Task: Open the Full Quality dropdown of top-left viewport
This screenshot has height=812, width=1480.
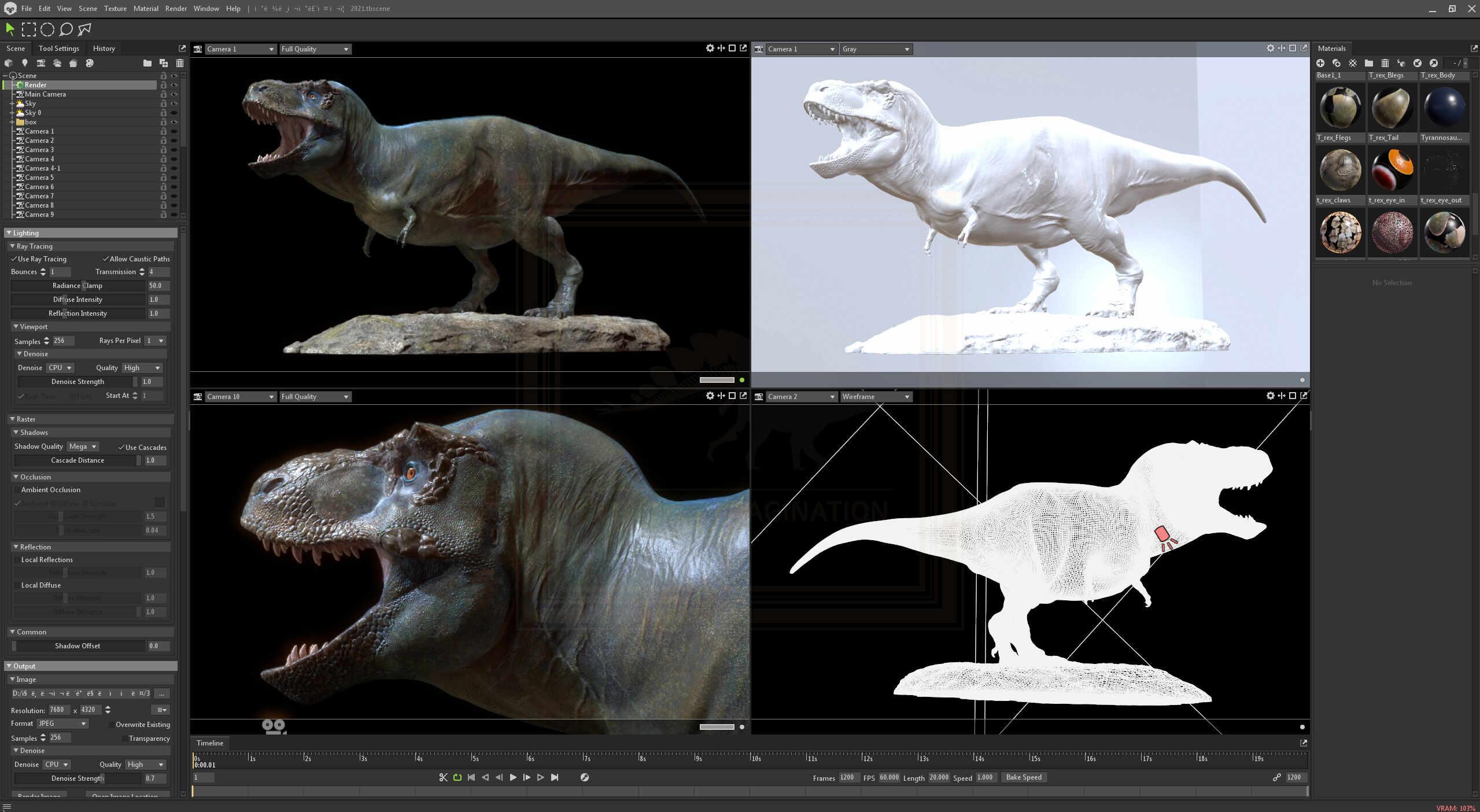Action: coord(315,49)
